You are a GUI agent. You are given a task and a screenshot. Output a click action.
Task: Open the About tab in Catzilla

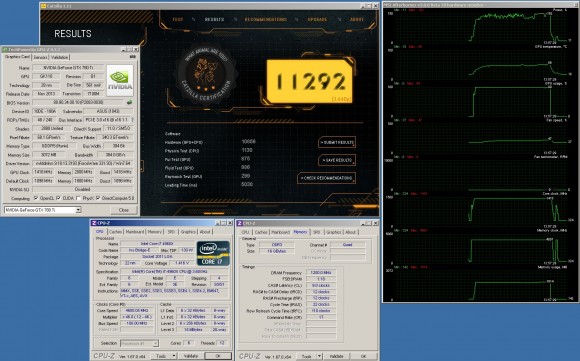(x=357, y=19)
